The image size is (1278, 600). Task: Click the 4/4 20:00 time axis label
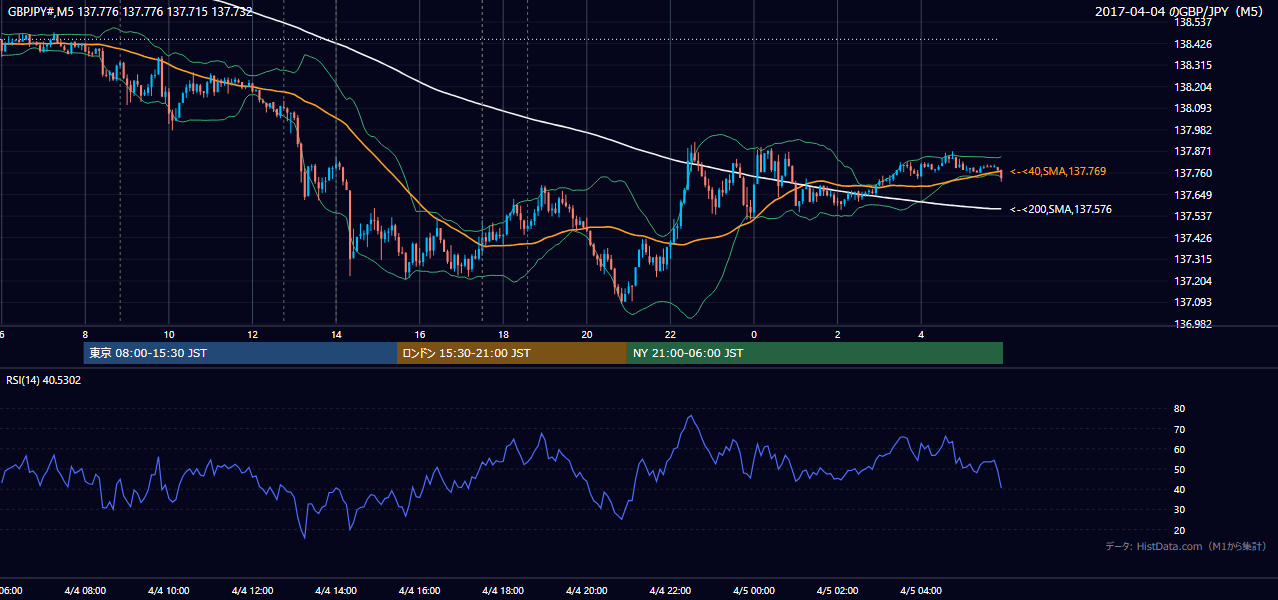(586, 591)
